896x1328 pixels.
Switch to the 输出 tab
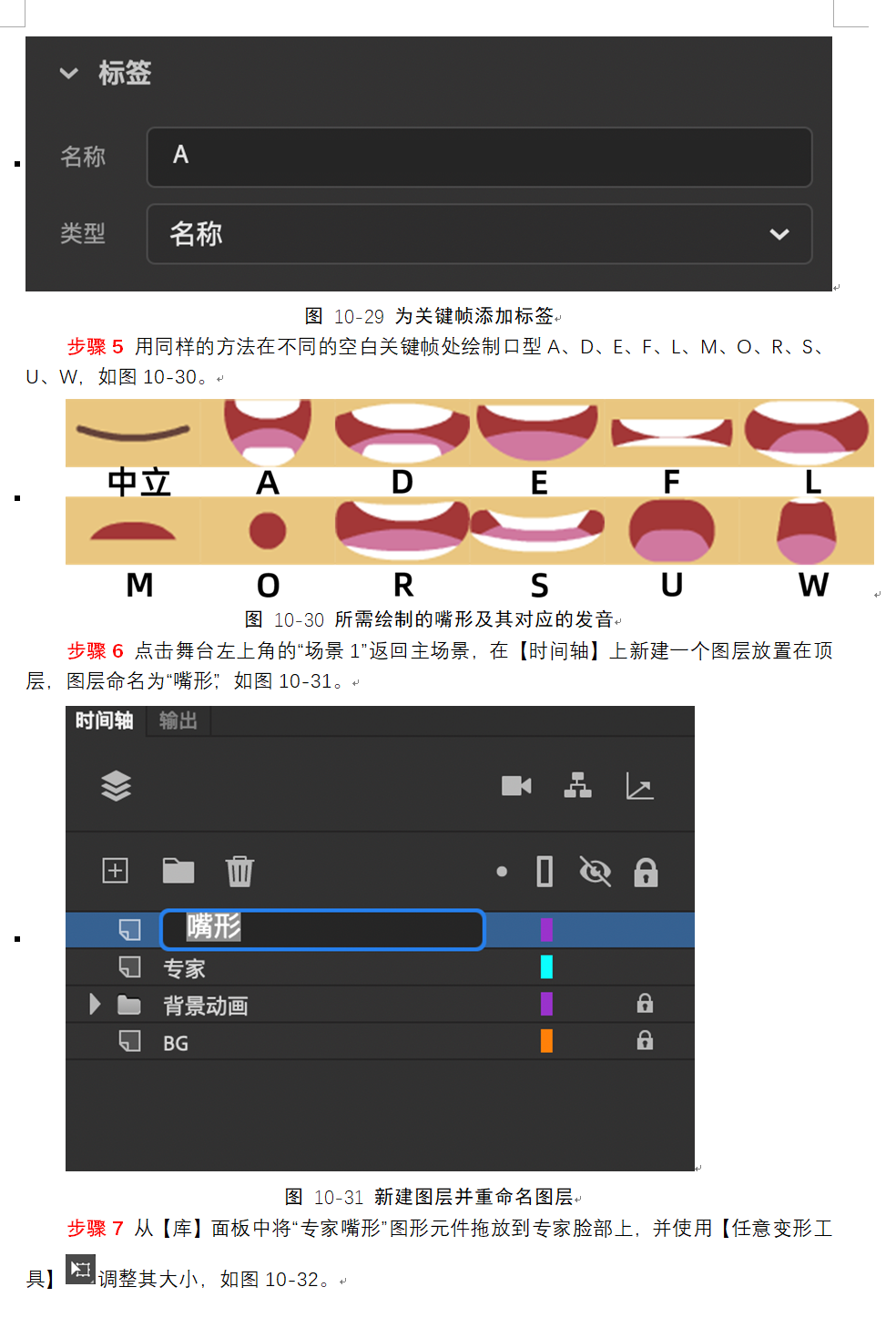(x=178, y=720)
